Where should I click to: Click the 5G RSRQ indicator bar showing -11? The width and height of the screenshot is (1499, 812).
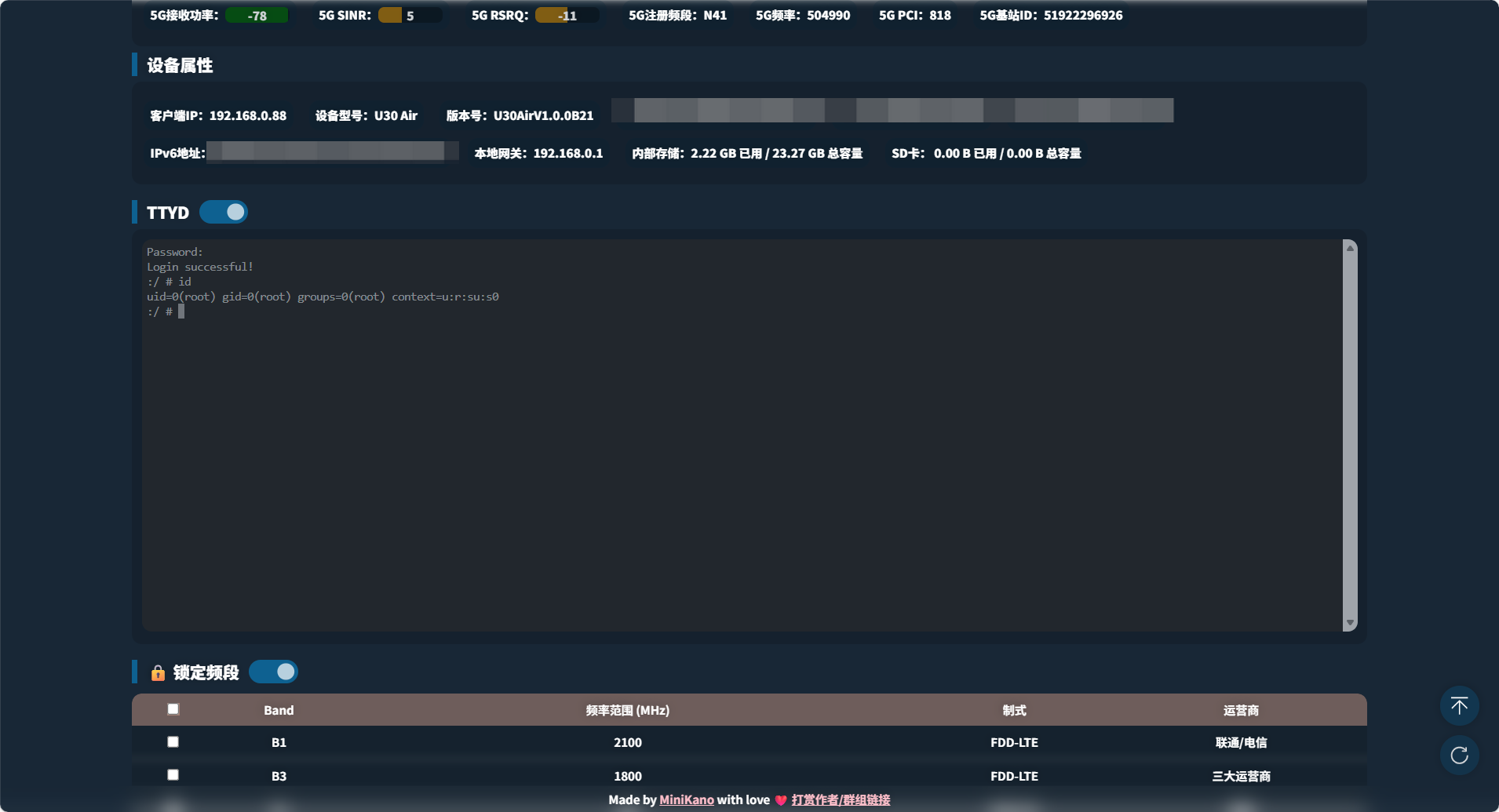(567, 16)
